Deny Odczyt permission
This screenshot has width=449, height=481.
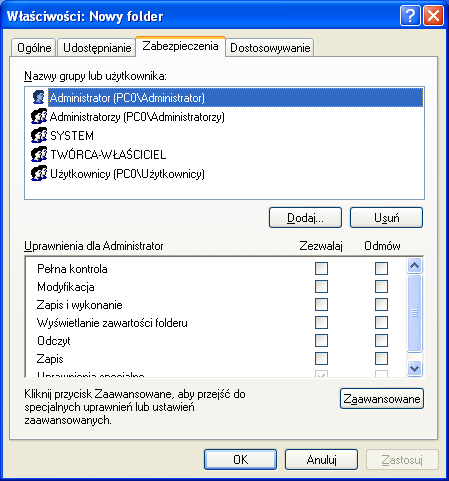click(x=381, y=340)
